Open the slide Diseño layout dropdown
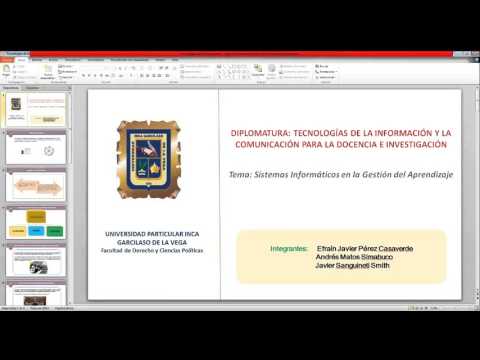Image resolution: width=480 pixels, height=360 pixels. point(65,66)
